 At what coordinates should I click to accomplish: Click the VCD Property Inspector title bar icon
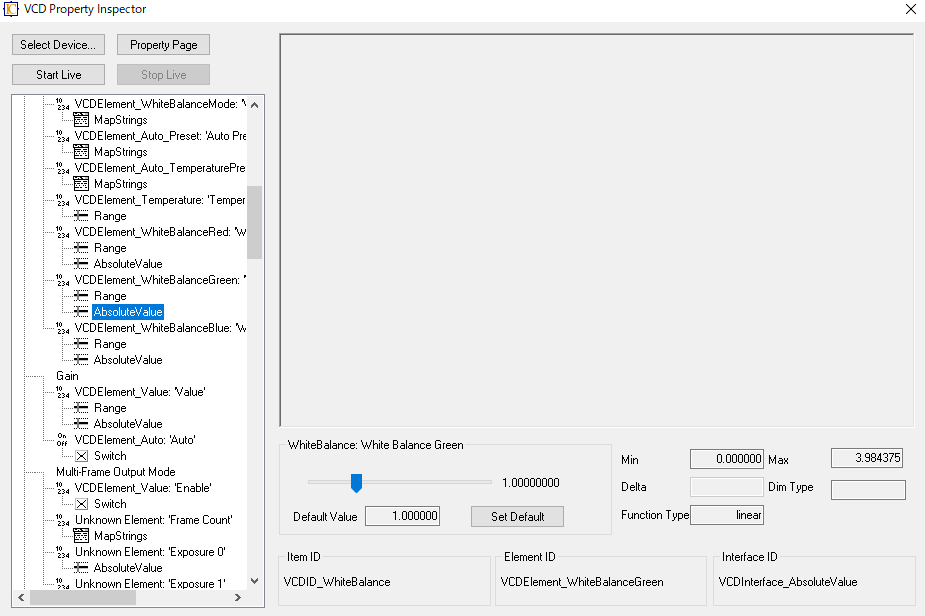point(11,9)
